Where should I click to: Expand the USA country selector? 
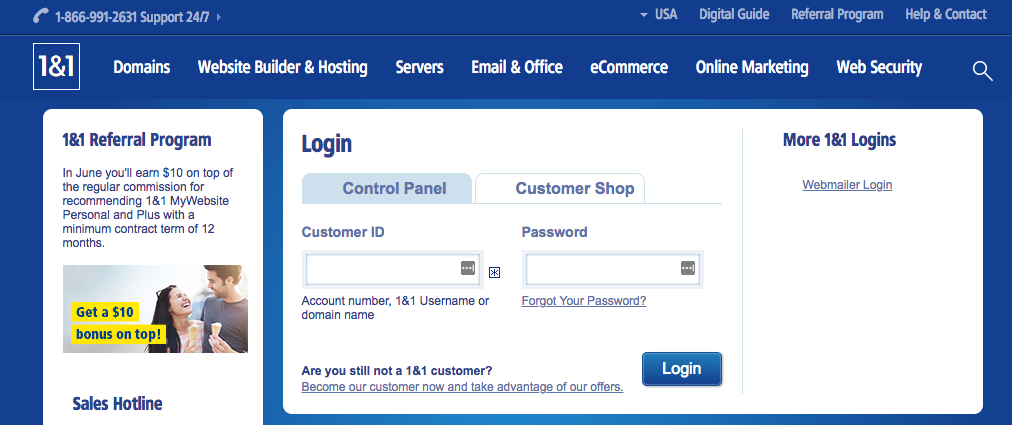pyautogui.click(x=658, y=14)
